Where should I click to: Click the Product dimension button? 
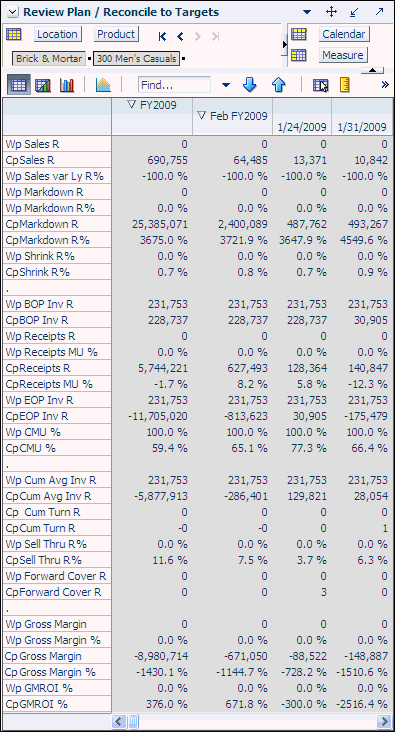116,34
